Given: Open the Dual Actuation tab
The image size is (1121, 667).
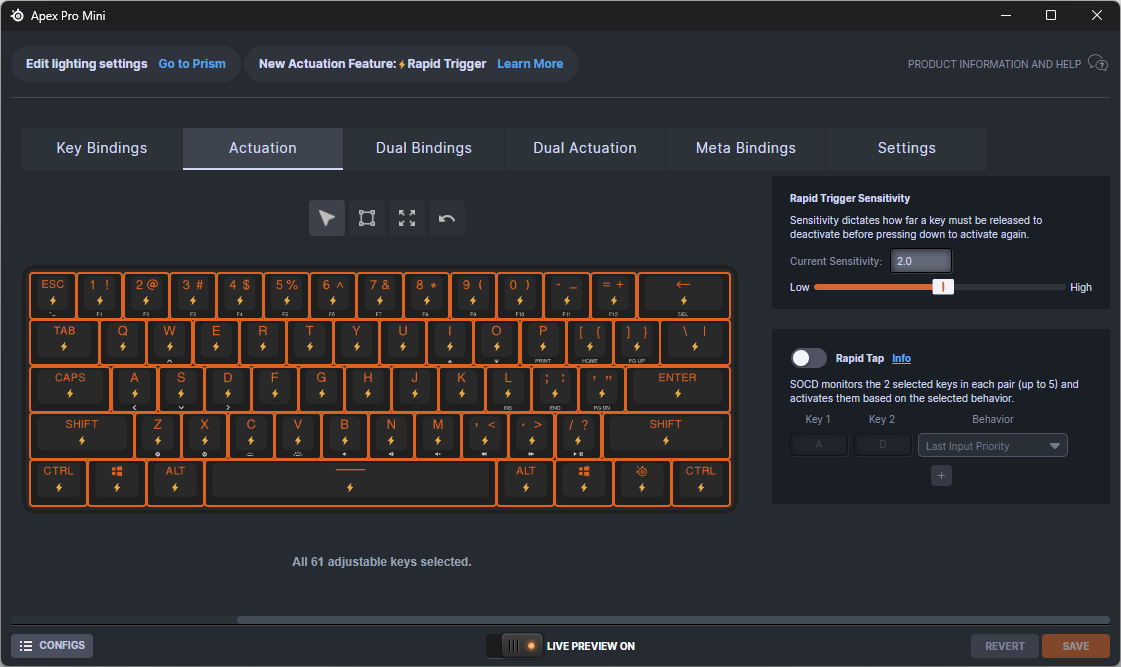Looking at the screenshot, I should tap(585, 148).
